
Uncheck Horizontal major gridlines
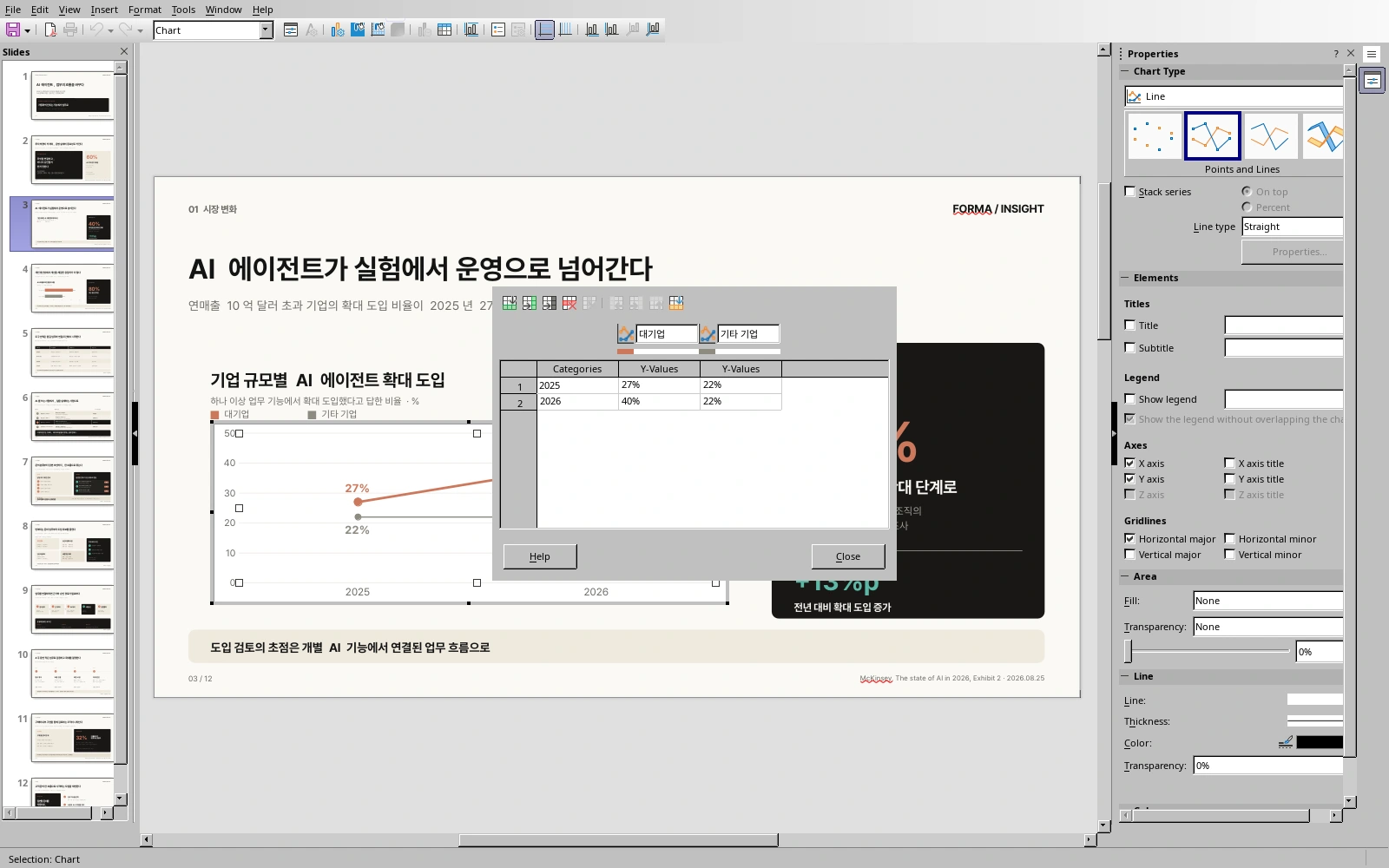pos(1129,539)
